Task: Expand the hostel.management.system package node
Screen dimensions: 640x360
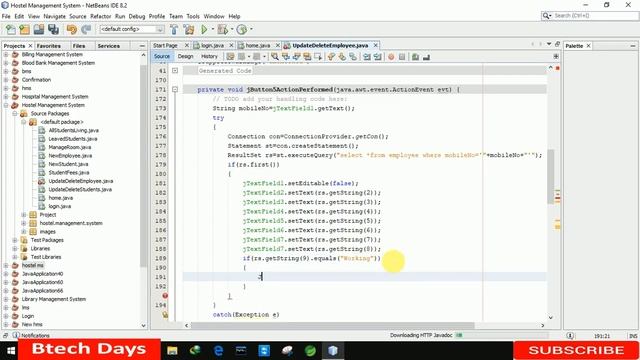Action: pos(24,223)
